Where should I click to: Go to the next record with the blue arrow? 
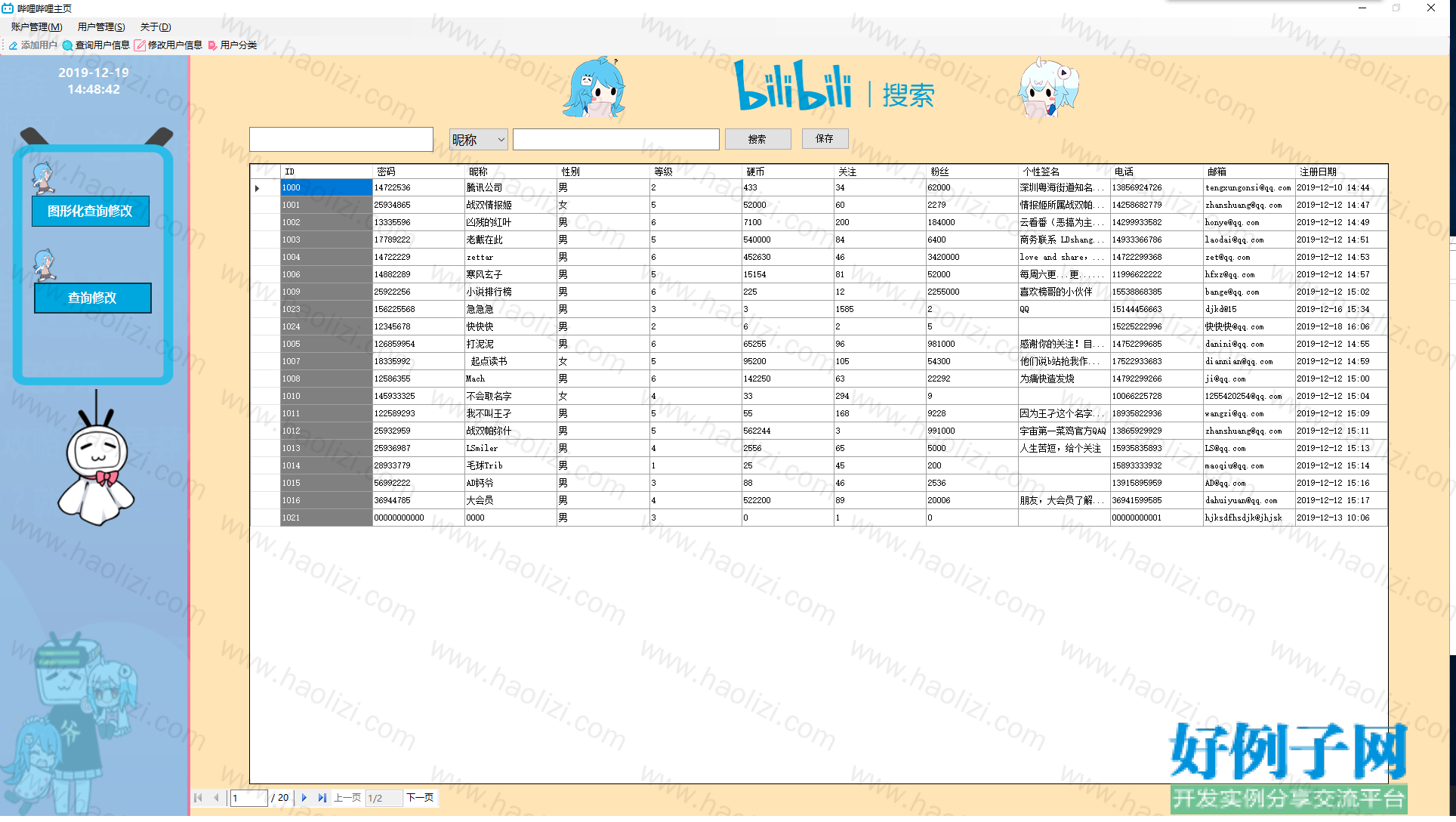click(x=304, y=798)
